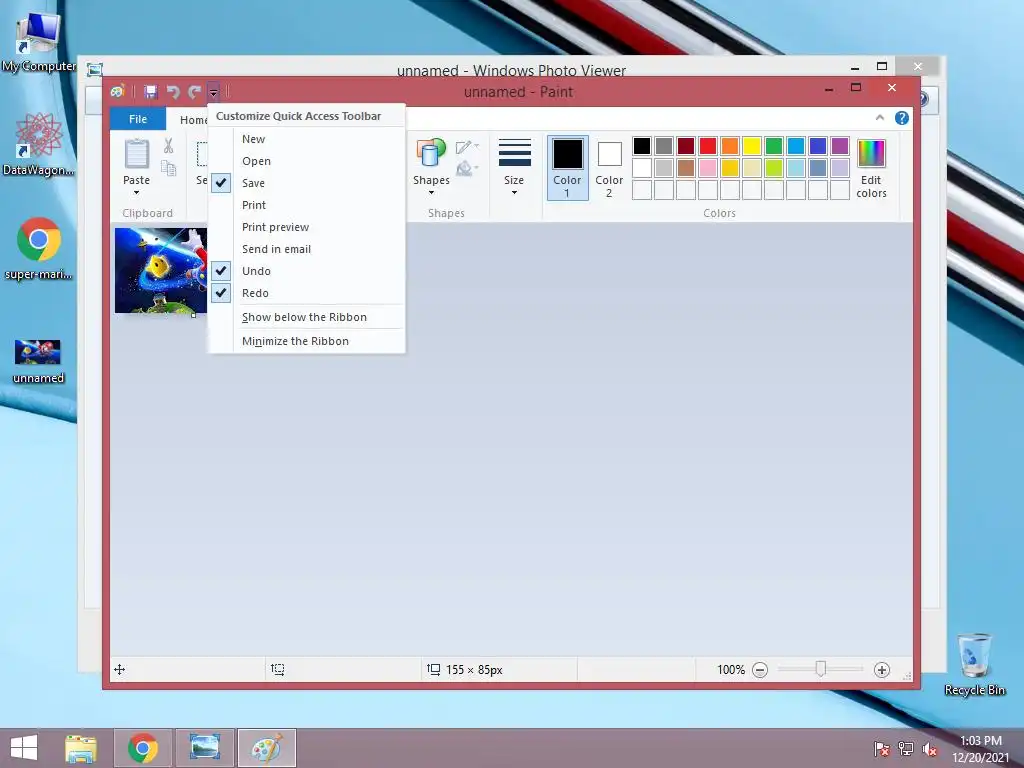Click the zoom slider handle
This screenshot has height=768, width=1024.
(821, 669)
